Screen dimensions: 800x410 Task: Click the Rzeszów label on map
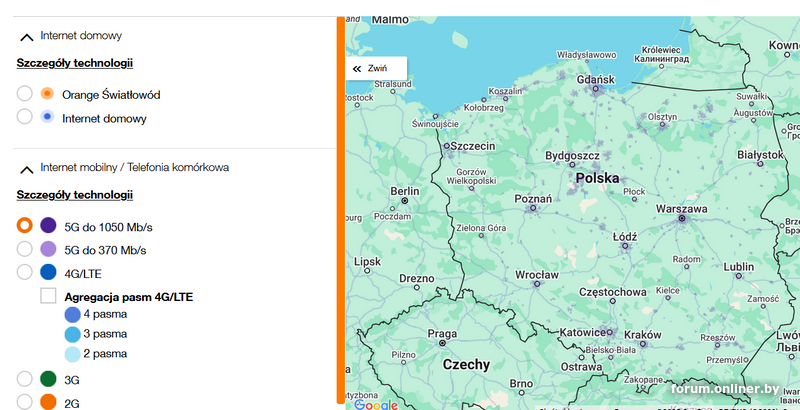tap(718, 338)
